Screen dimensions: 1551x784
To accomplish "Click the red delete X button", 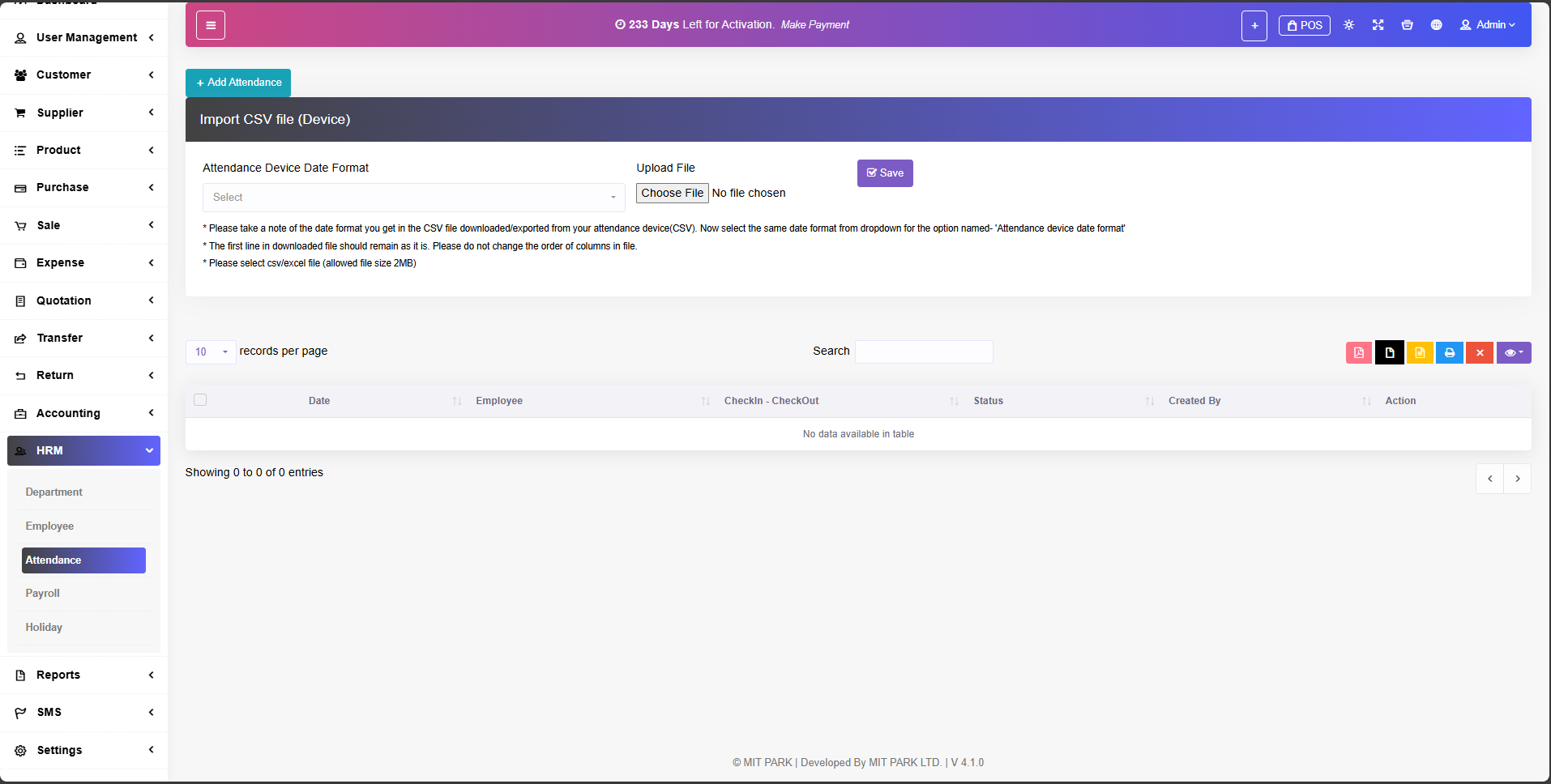I will pos(1479,353).
